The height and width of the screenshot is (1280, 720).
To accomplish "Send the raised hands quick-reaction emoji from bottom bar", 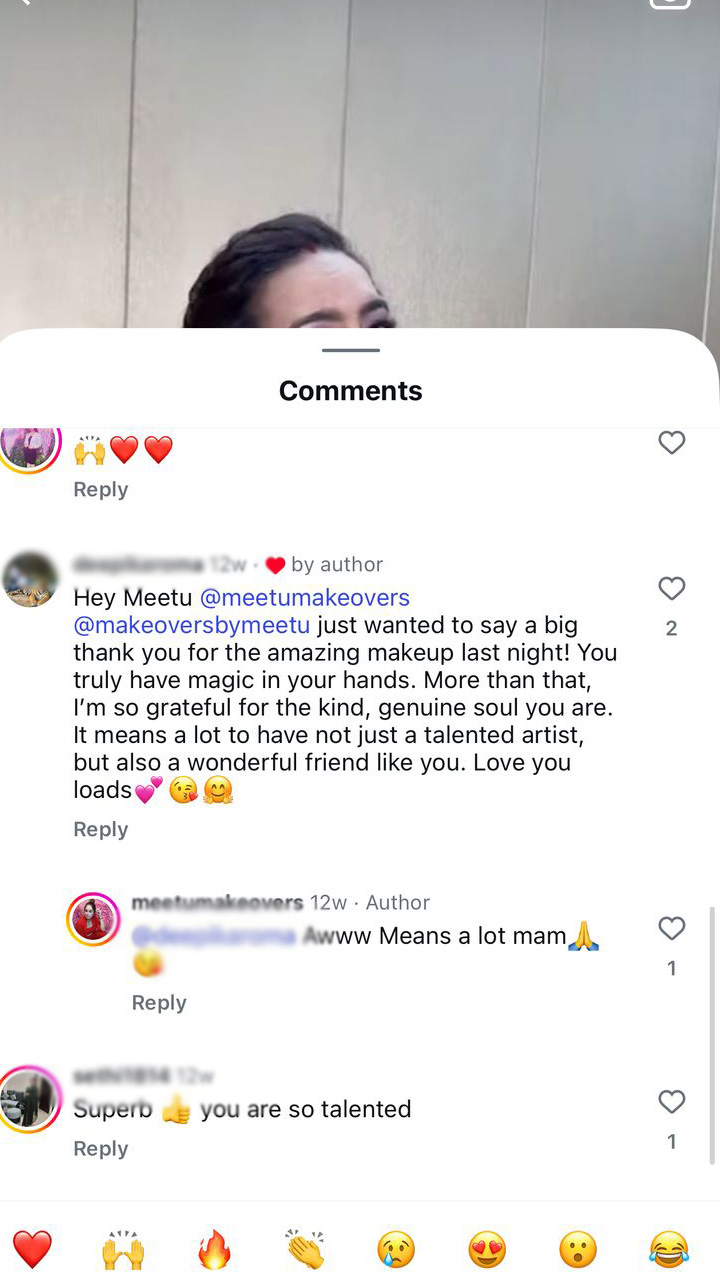I will pyautogui.click(x=123, y=1250).
